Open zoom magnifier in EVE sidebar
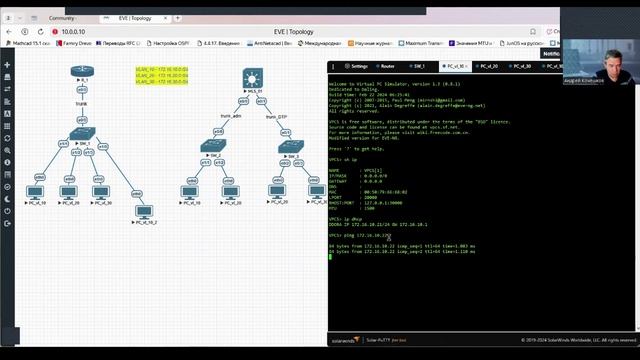 click(7, 151)
